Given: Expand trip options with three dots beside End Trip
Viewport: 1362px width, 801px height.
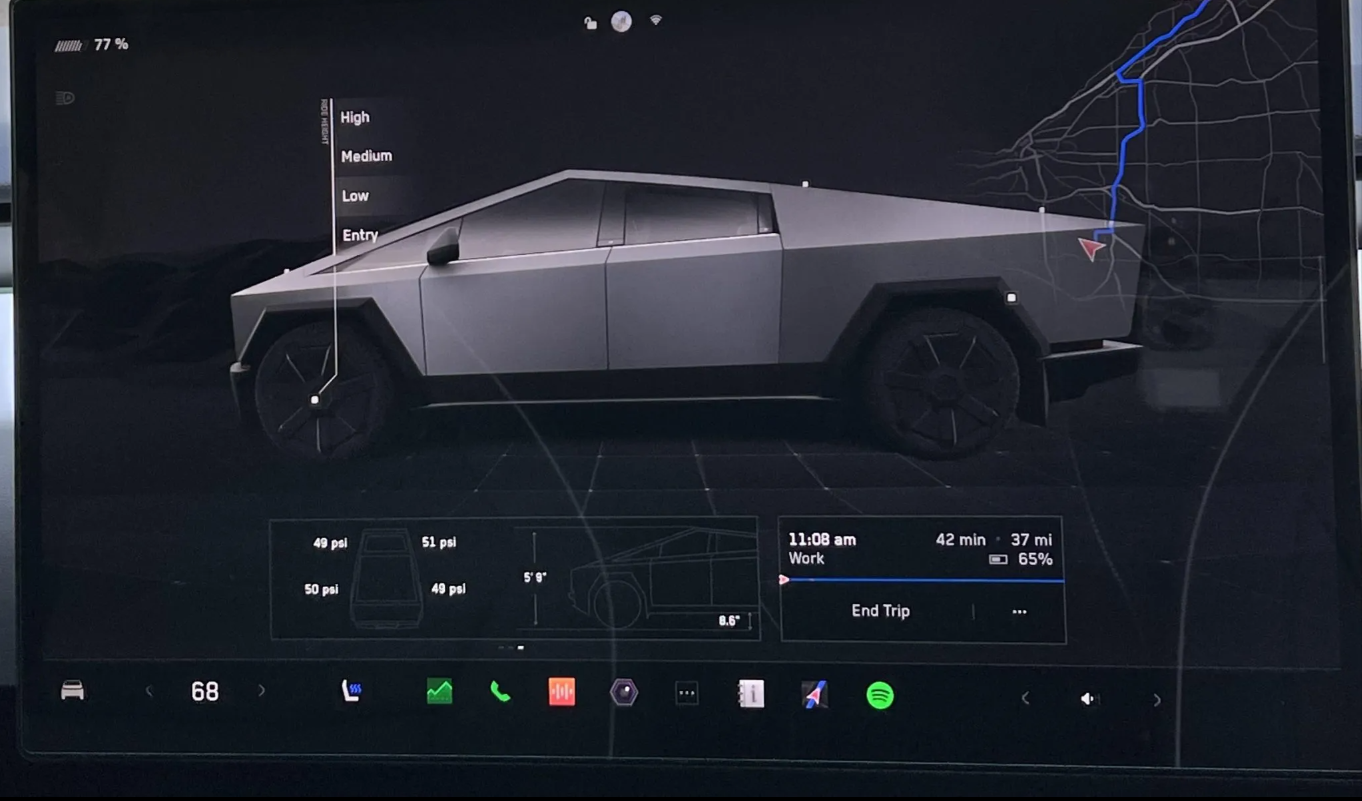Looking at the screenshot, I should point(1019,612).
